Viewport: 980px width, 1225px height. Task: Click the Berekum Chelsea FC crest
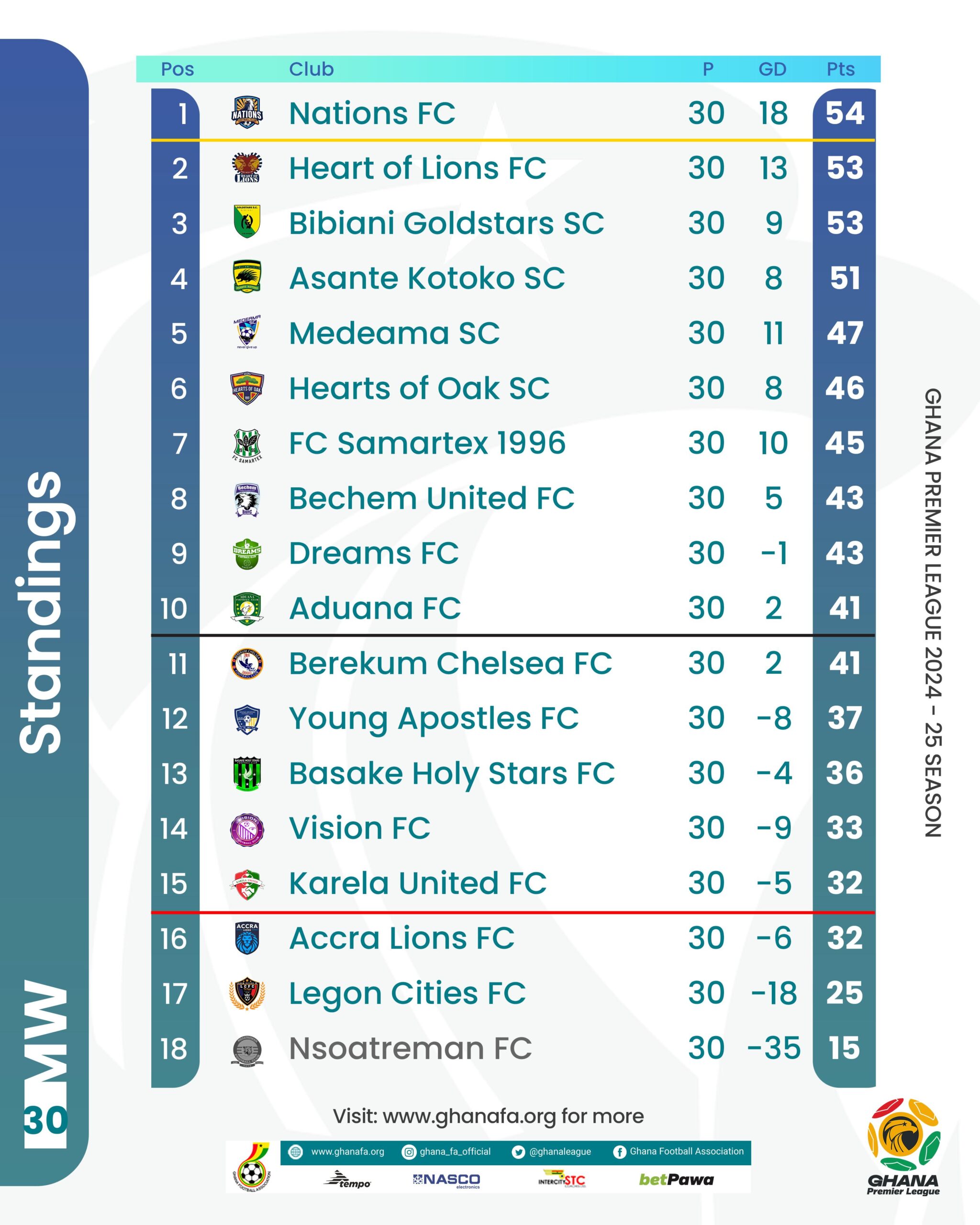[247, 663]
